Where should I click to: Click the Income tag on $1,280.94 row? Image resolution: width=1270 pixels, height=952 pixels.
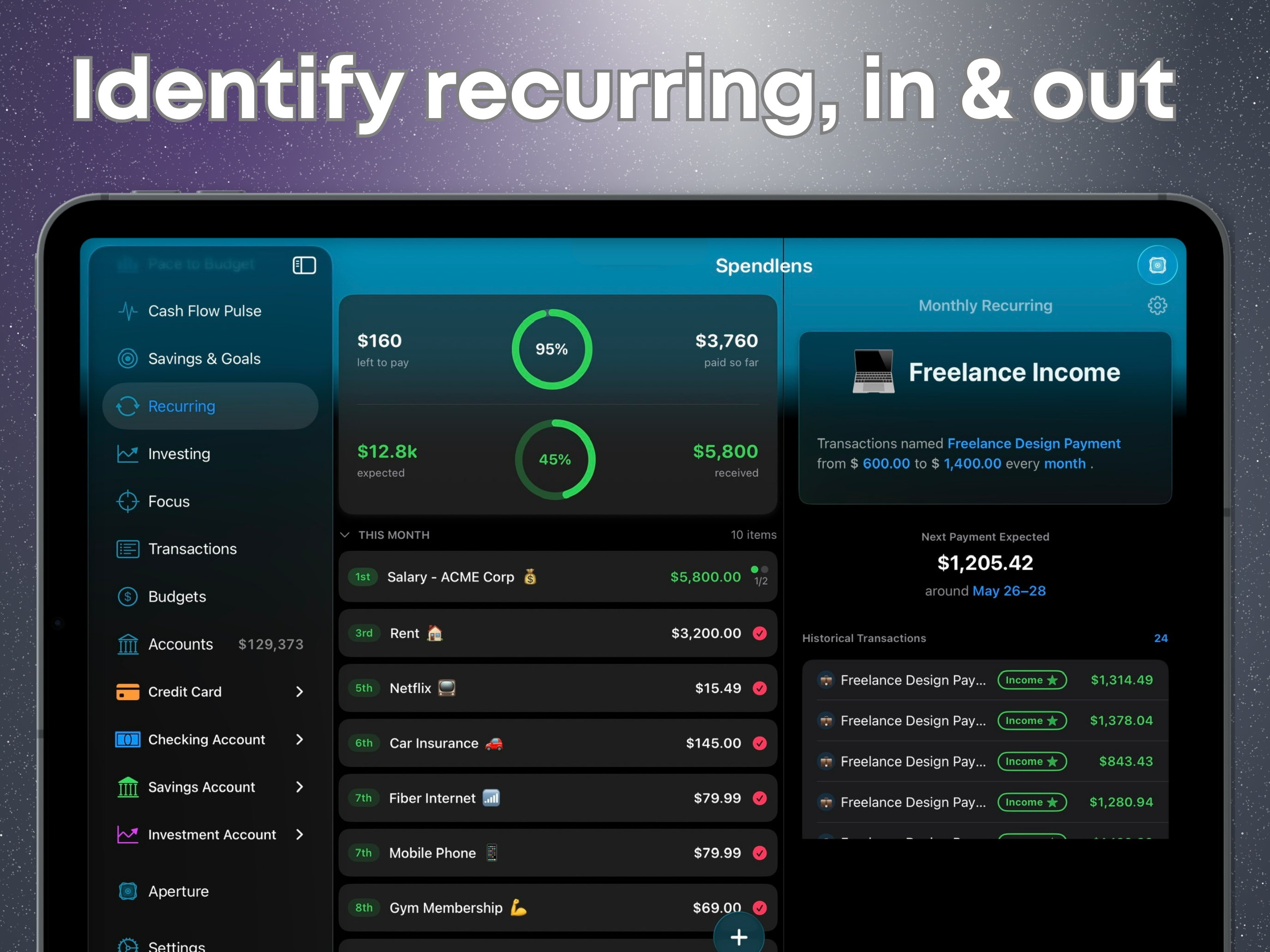[1032, 802]
